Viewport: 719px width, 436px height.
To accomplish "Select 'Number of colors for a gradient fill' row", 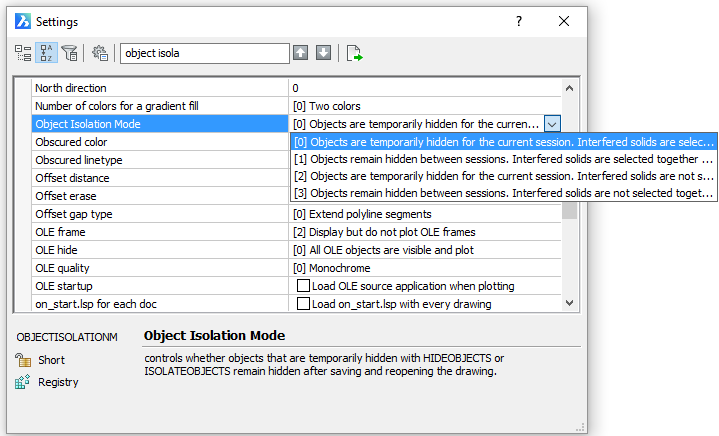I will pyautogui.click(x=160, y=106).
